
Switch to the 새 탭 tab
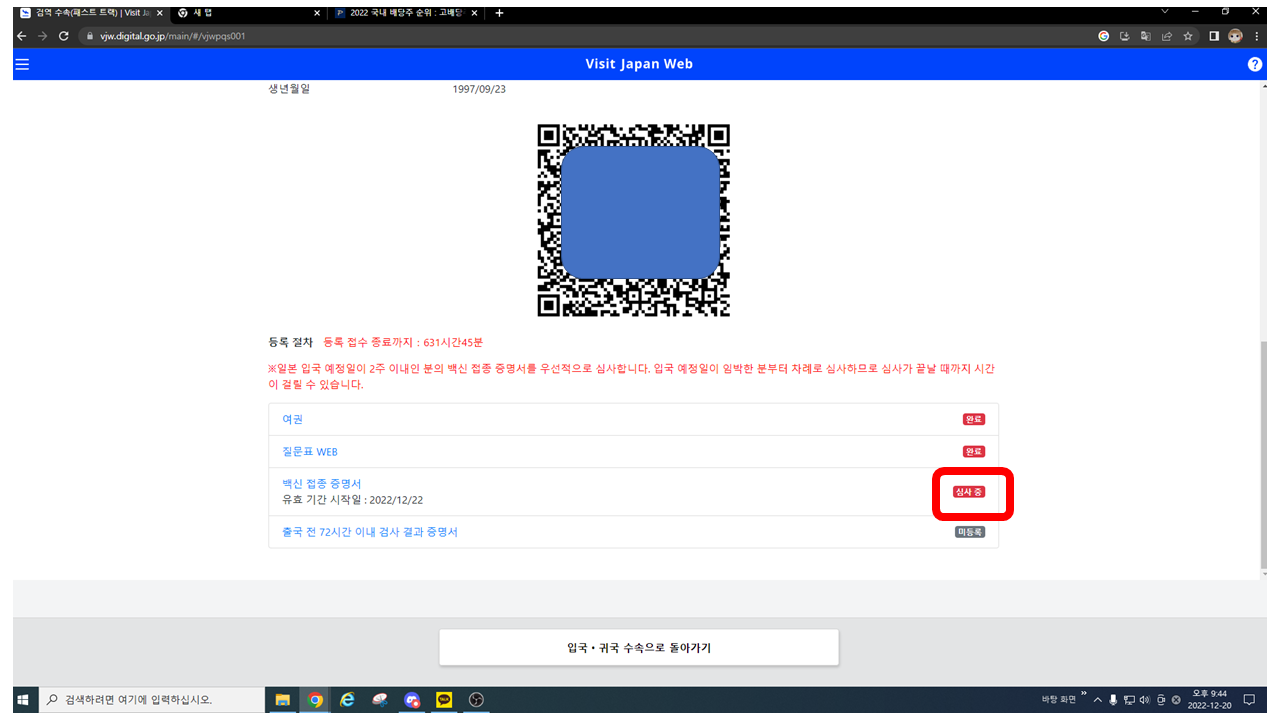[x=248, y=13]
